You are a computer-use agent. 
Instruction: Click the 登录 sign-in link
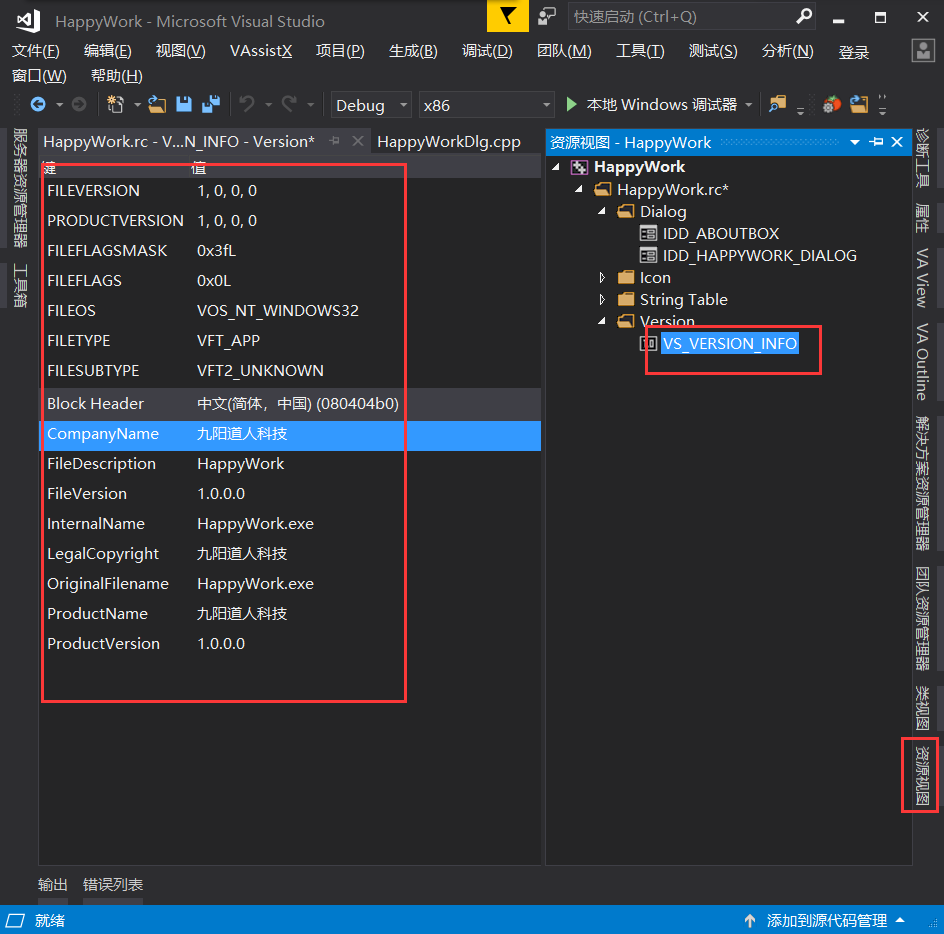click(854, 52)
